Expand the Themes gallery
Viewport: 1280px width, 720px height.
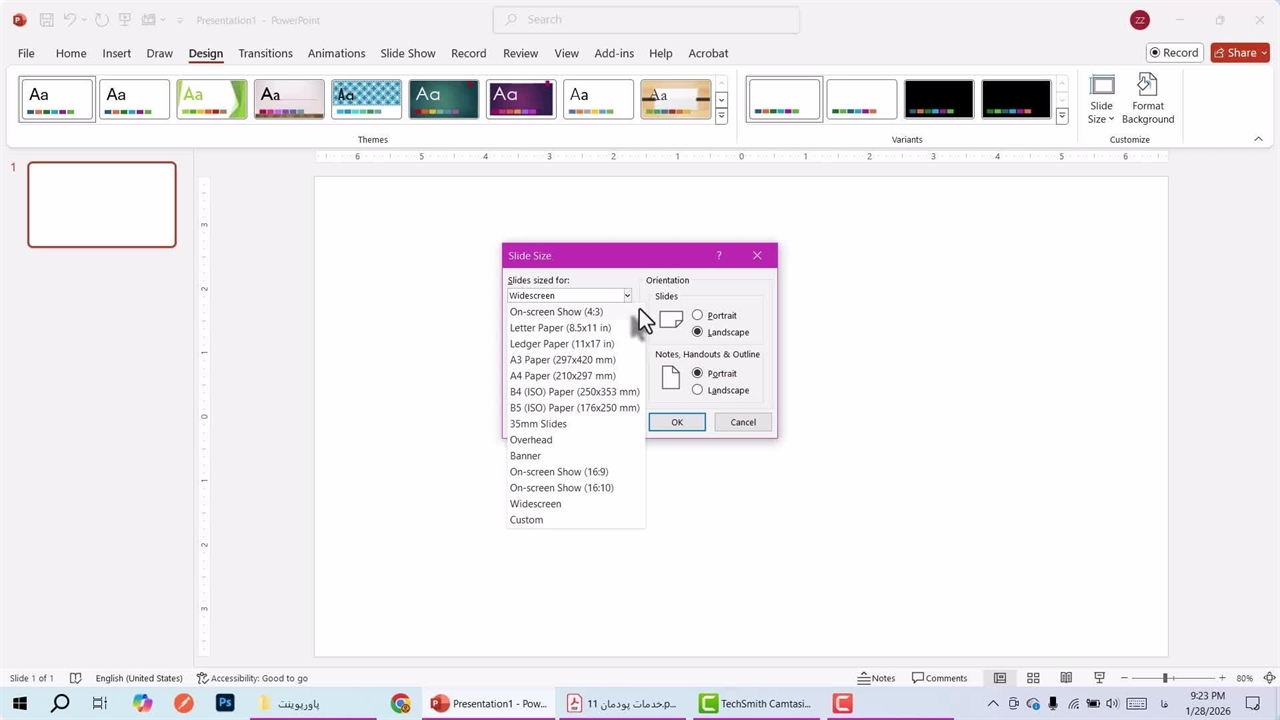[x=721, y=117]
